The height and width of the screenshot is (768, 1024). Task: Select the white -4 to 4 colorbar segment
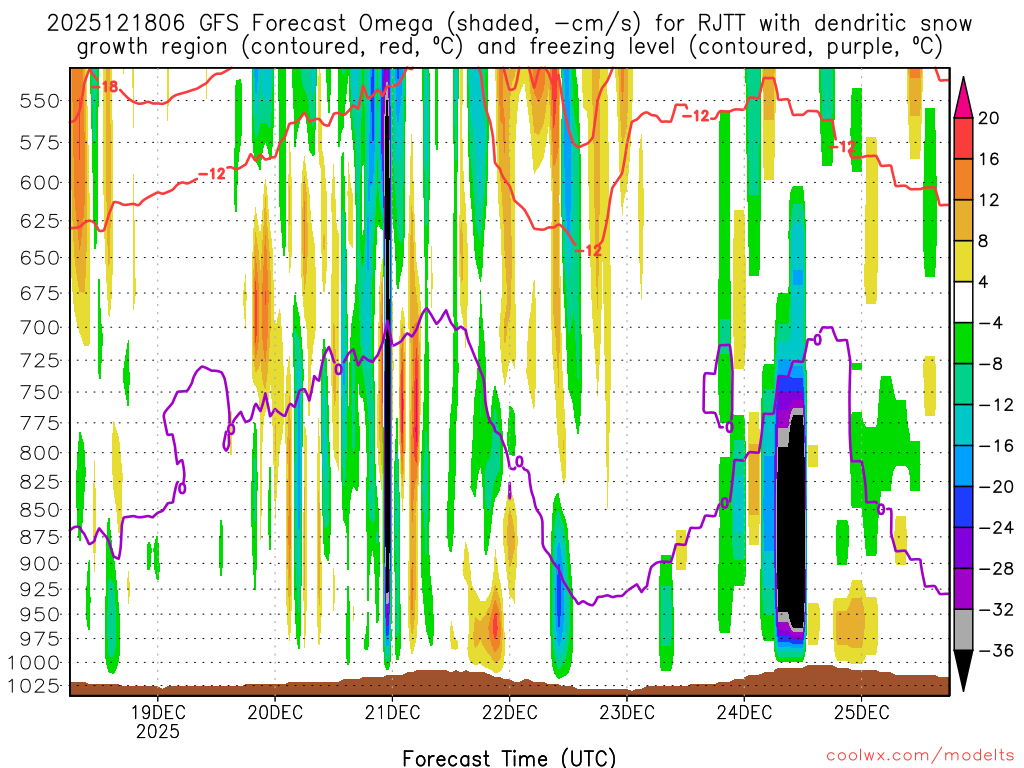pyautogui.click(x=963, y=302)
